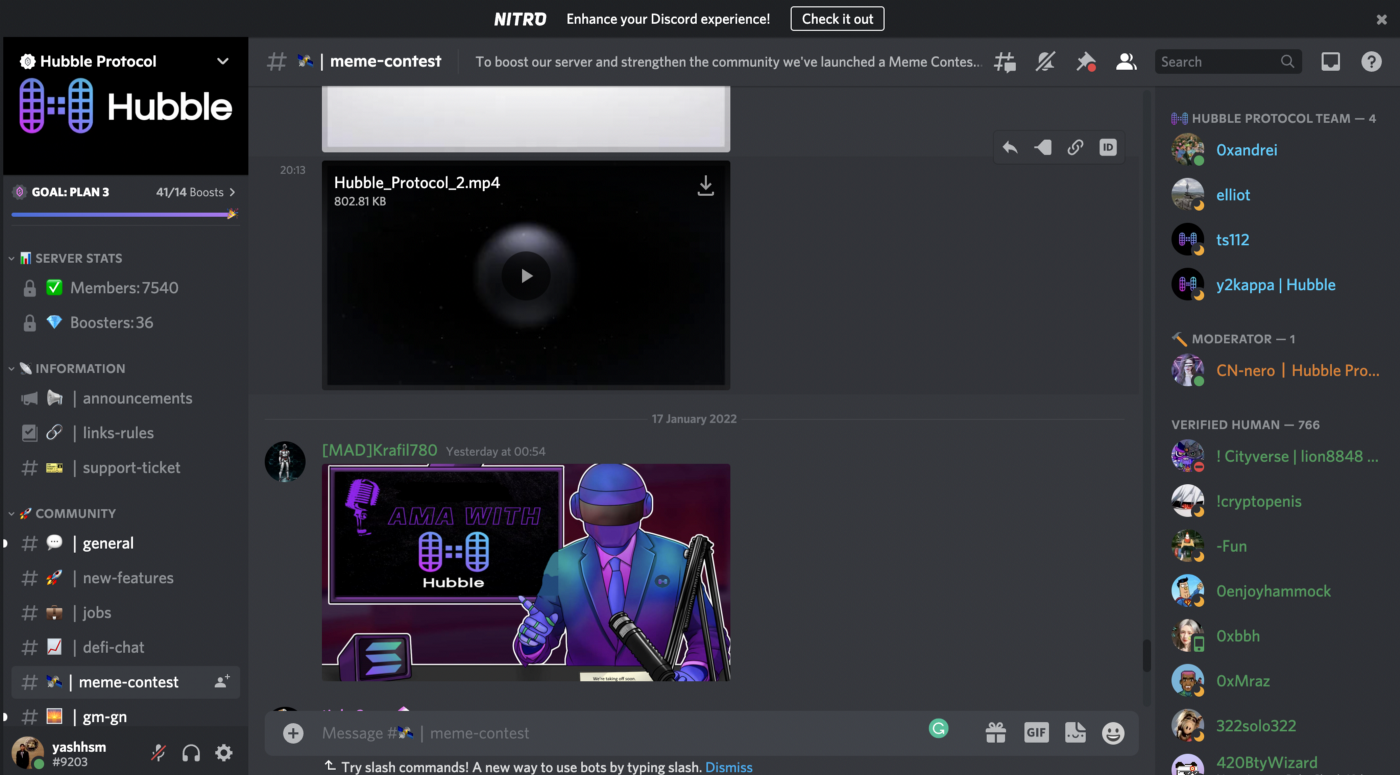The height and width of the screenshot is (775, 1400).
Task: Click the yashhsm user avatar
Action: (27, 752)
